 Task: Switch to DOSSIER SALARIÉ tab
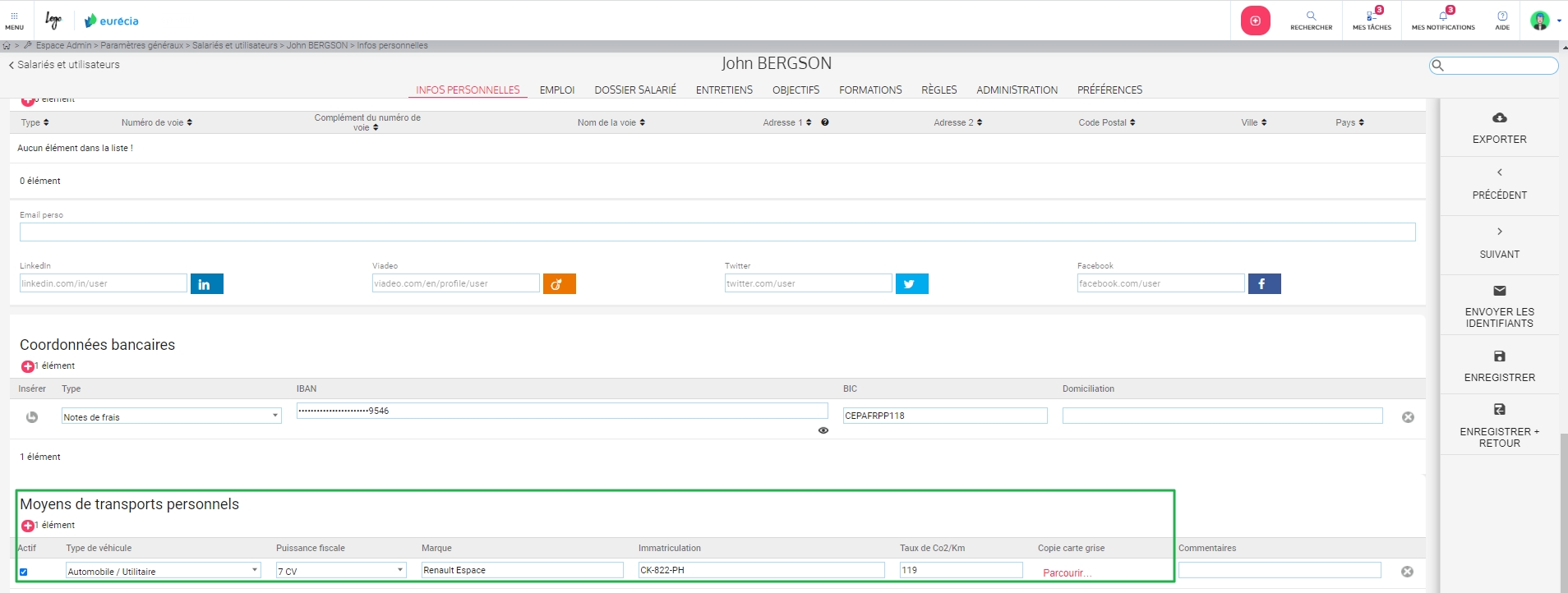[635, 90]
